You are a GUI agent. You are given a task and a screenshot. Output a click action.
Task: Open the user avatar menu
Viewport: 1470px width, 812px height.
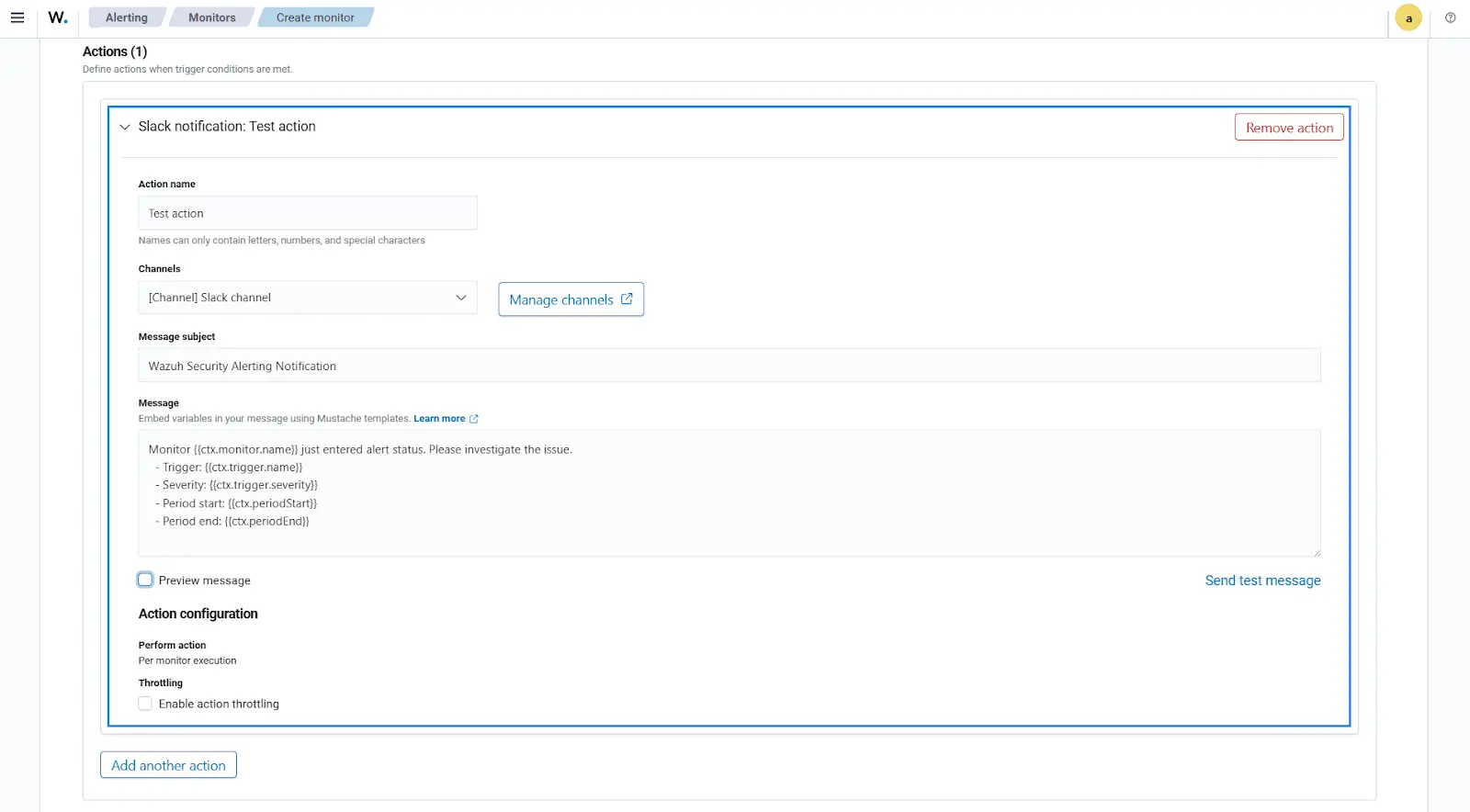1408,17
